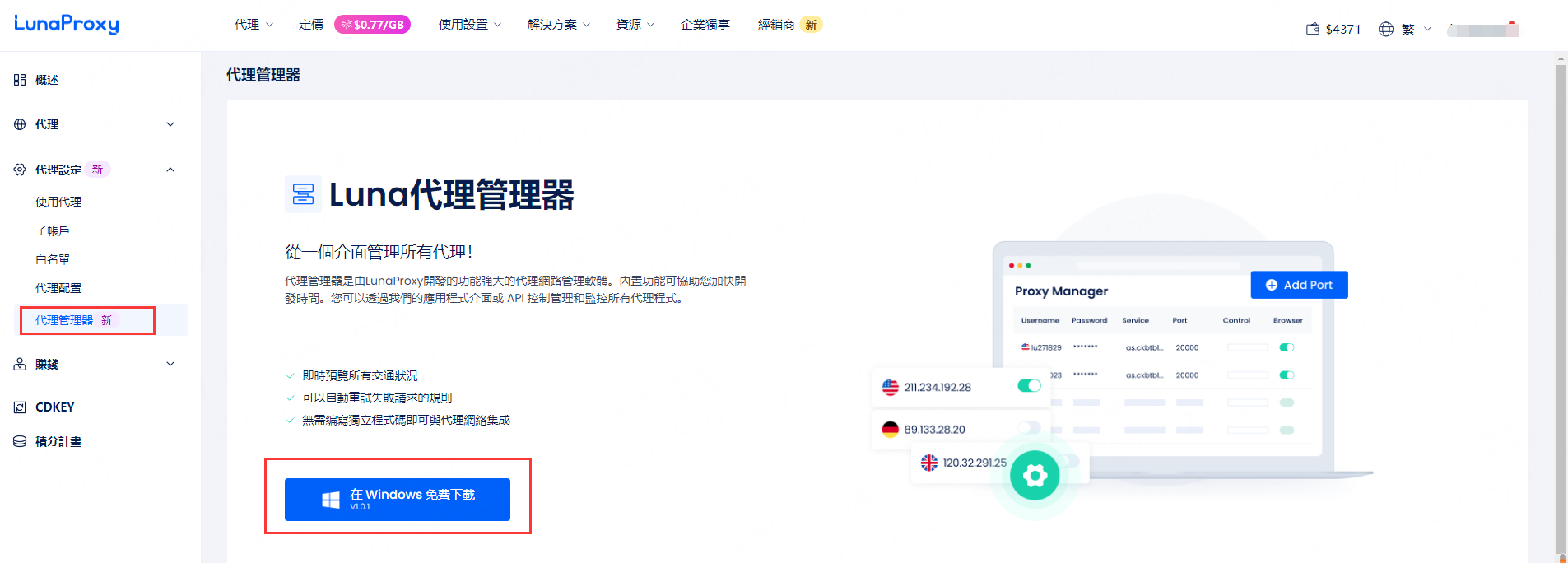Select 白名單 in the sidebar
1568x563 pixels.
pyautogui.click(x=53, y=259)
